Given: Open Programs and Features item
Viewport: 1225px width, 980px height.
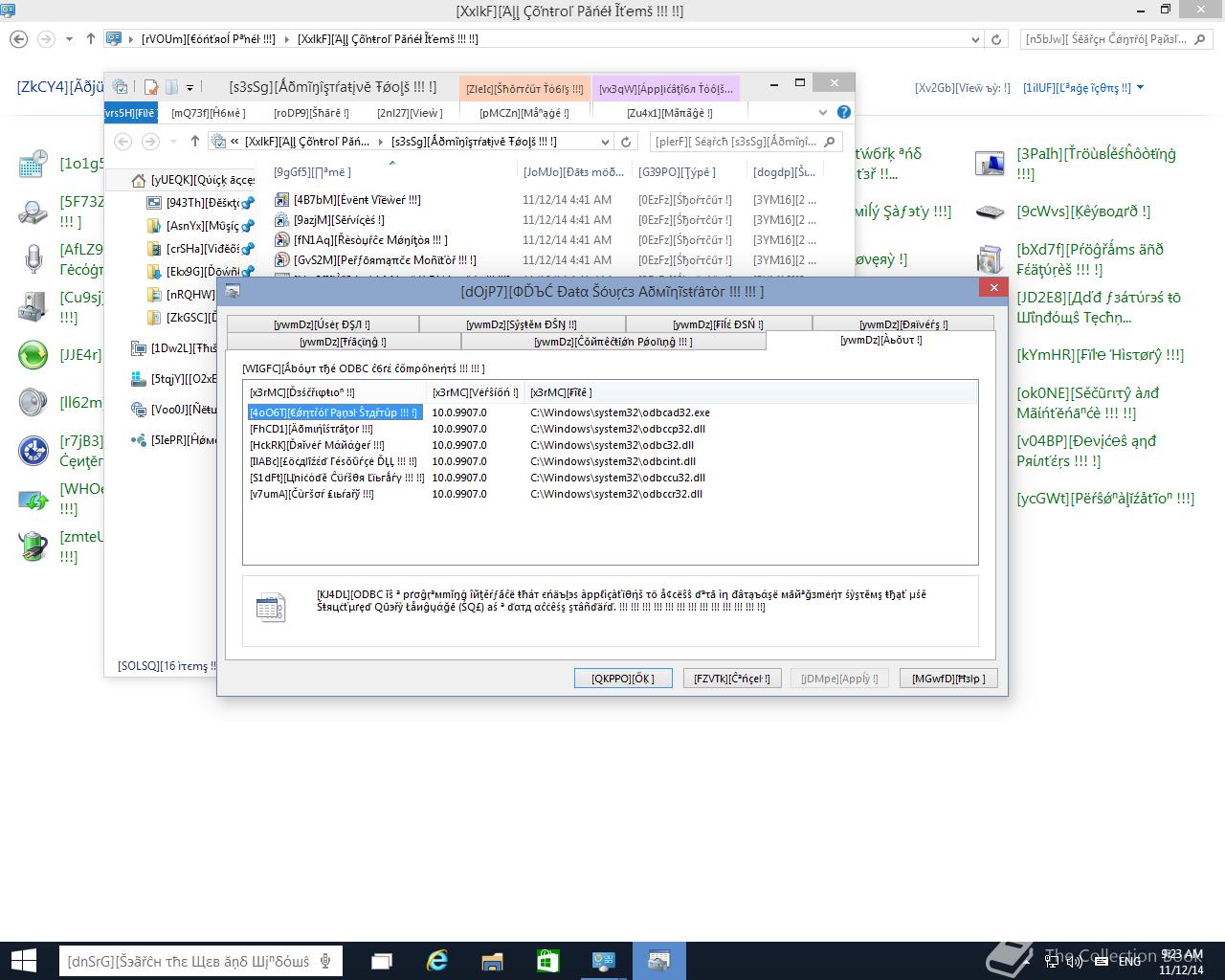Looking at the screenshot, I should [1071, 259].
